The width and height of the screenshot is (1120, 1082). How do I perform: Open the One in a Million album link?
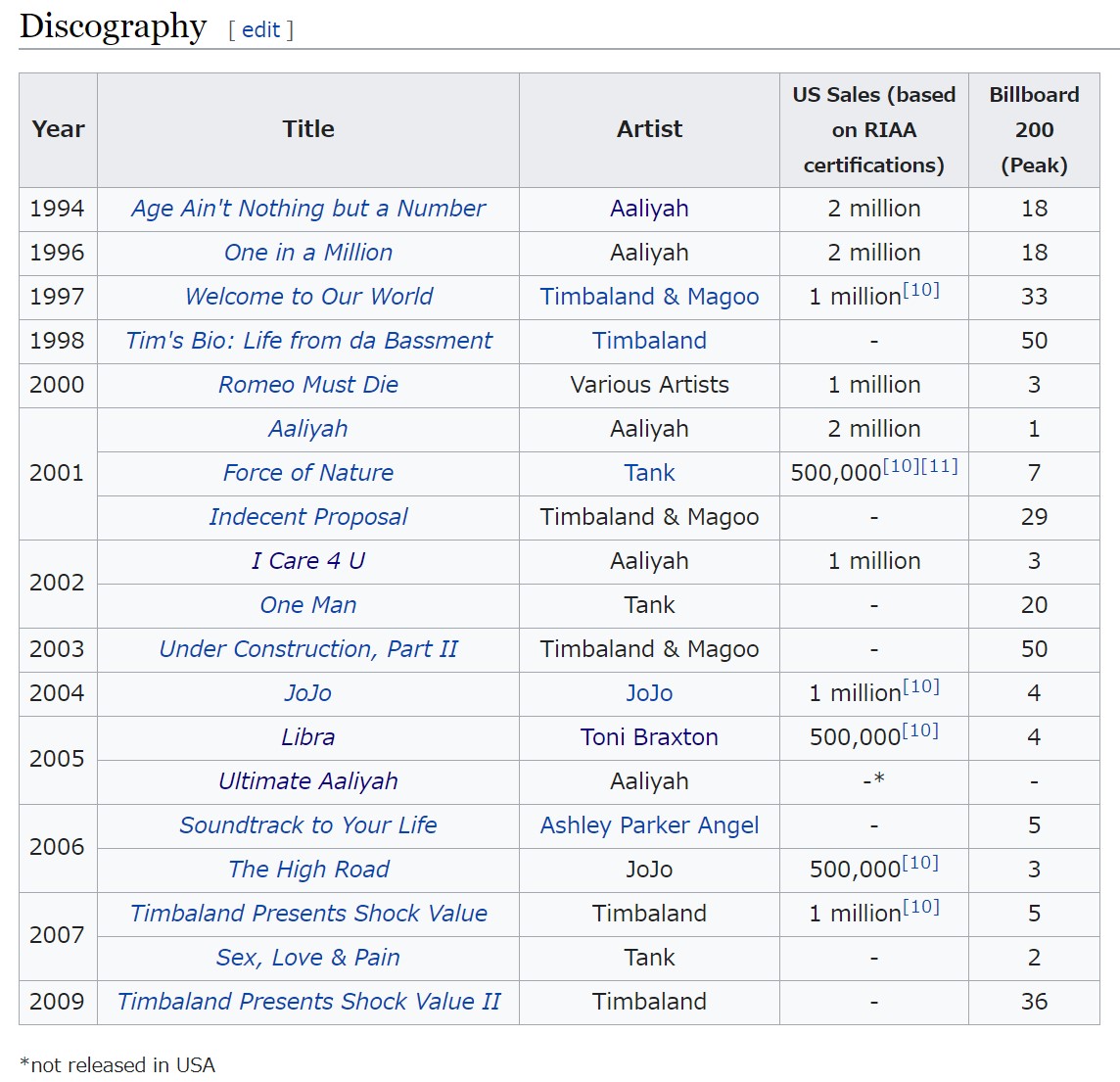(307, 253)
